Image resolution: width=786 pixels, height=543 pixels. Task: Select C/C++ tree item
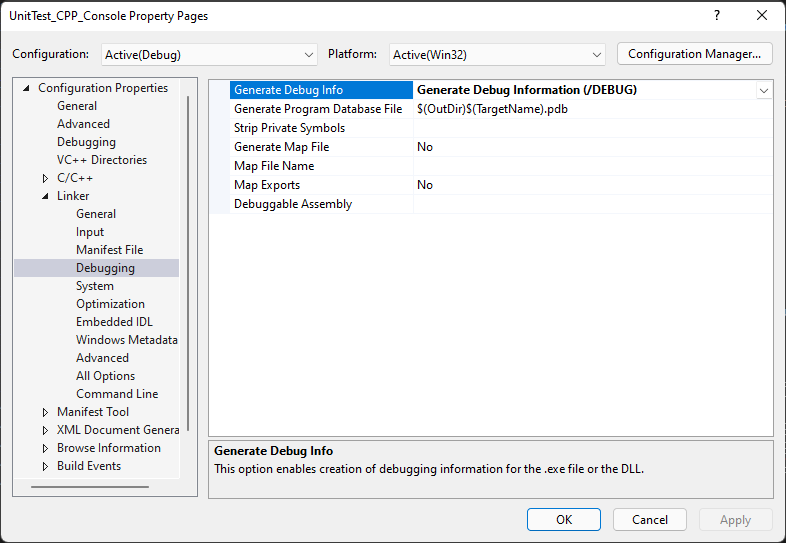click(x=75, y=178)
